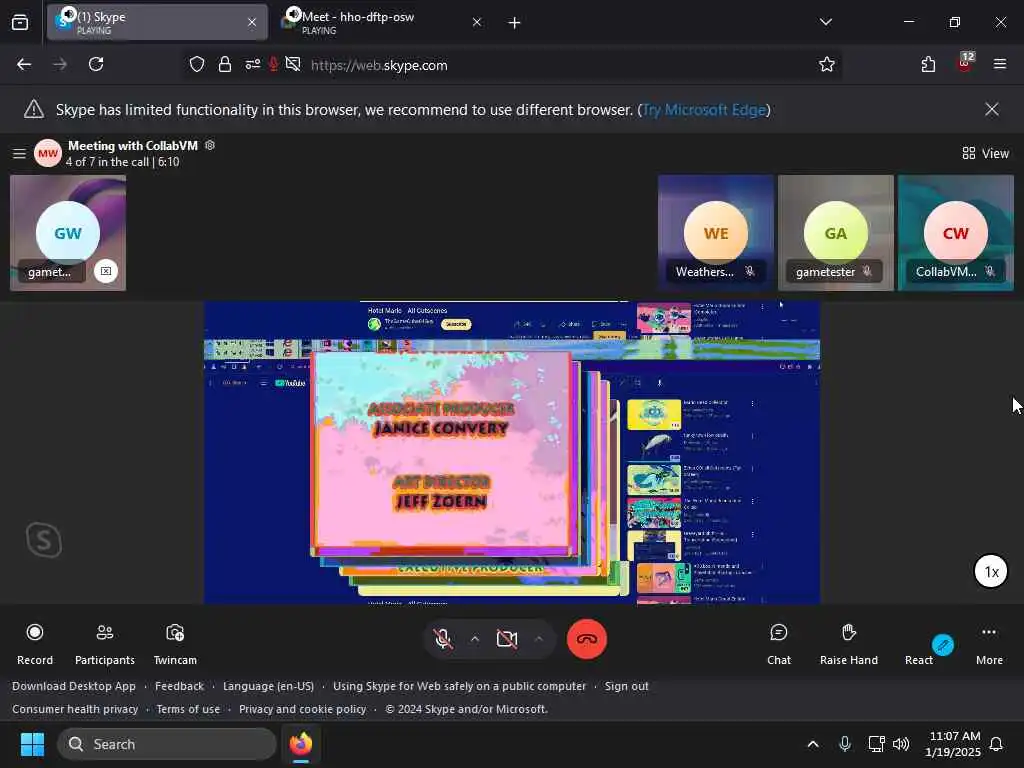Open Firefox View icon
Viewport: 1024px width, 768px height.
[x=20, y=23]
